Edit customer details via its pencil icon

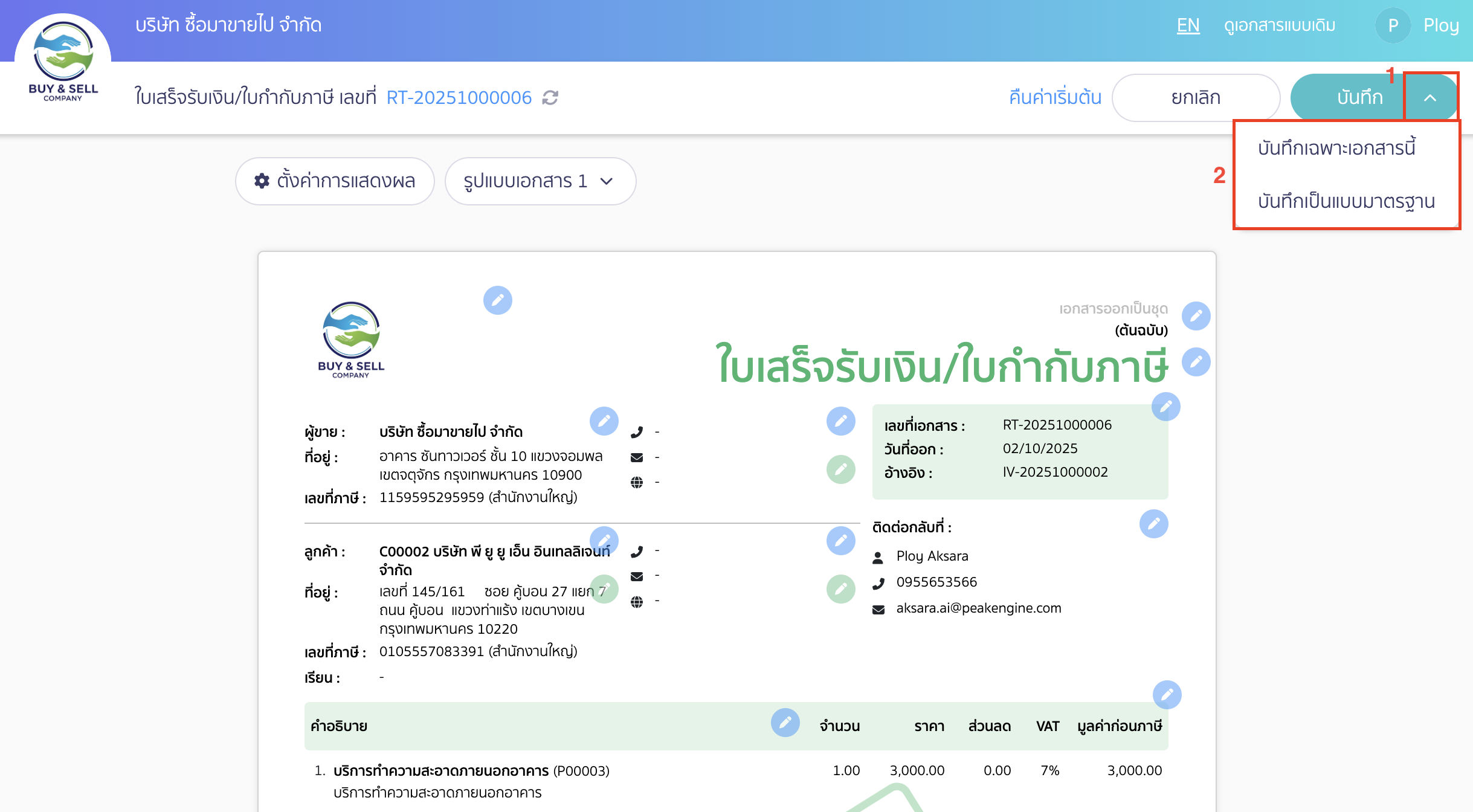pyautogui.click(x=605, y=541)
